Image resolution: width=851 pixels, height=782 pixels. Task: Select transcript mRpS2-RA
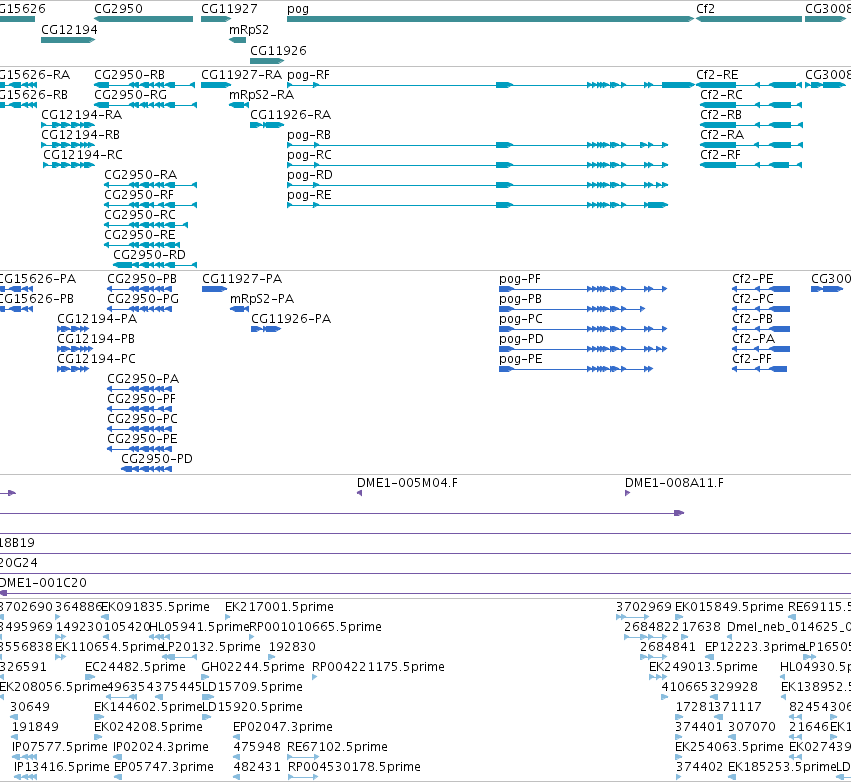click(239, 105)
